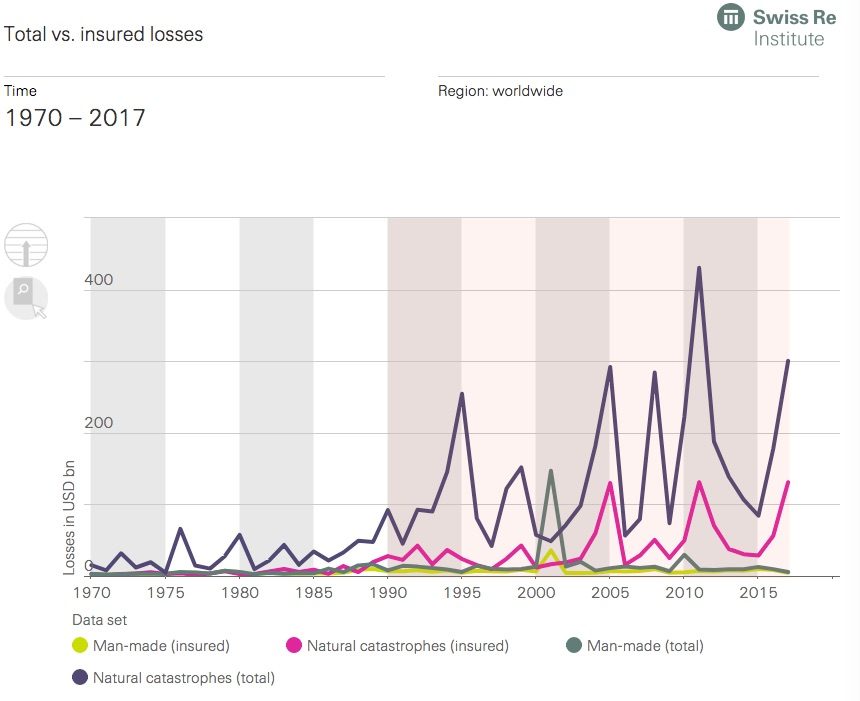Toggle Natural catastrophes (total) purple legend dot
Viewport: 860px width, 701px height.
click(x=80, y=677)
